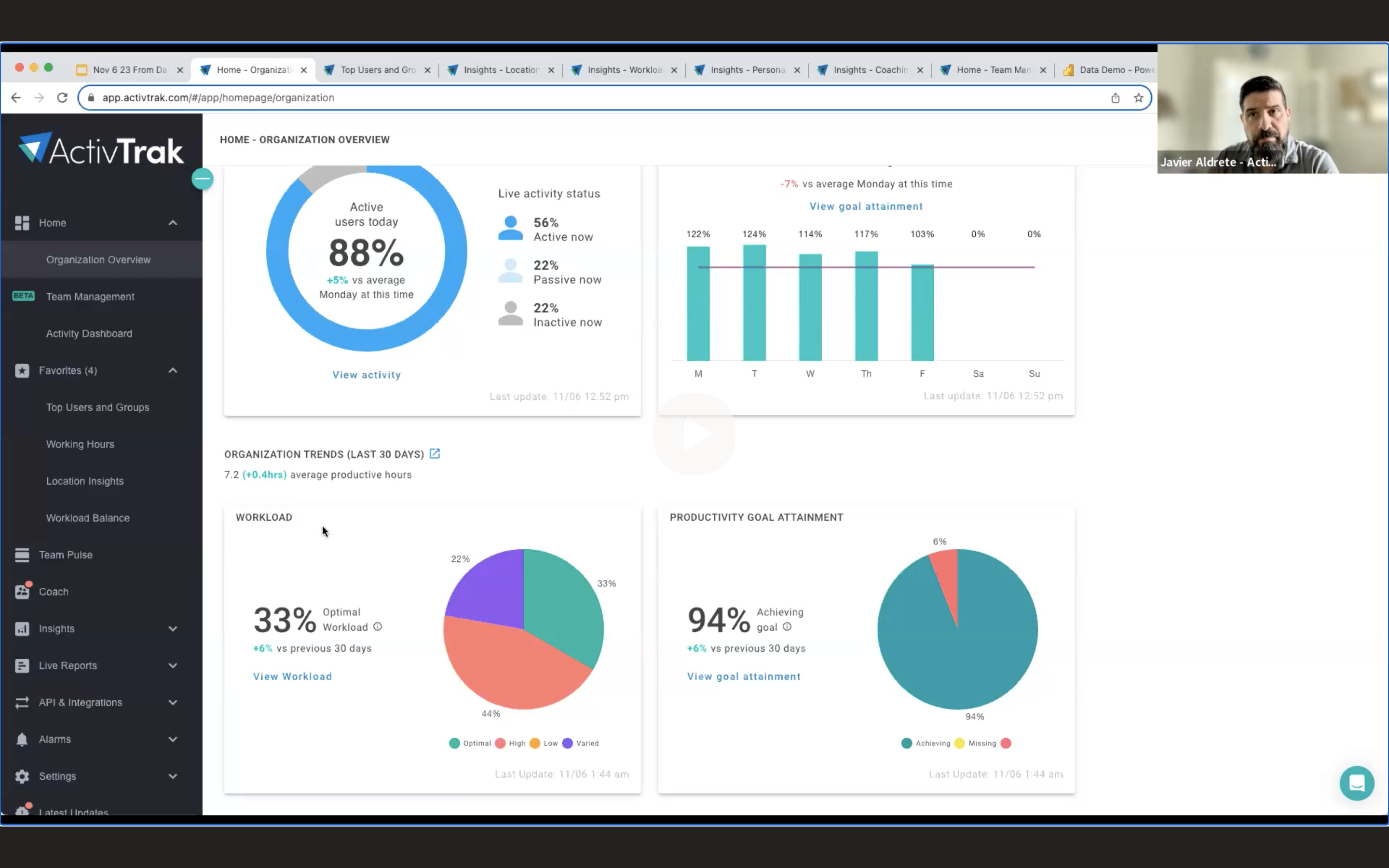Switch to Top Users and Groups tab
The width and height of the screenshot is (1389, 868).
(x=378, y=69)
